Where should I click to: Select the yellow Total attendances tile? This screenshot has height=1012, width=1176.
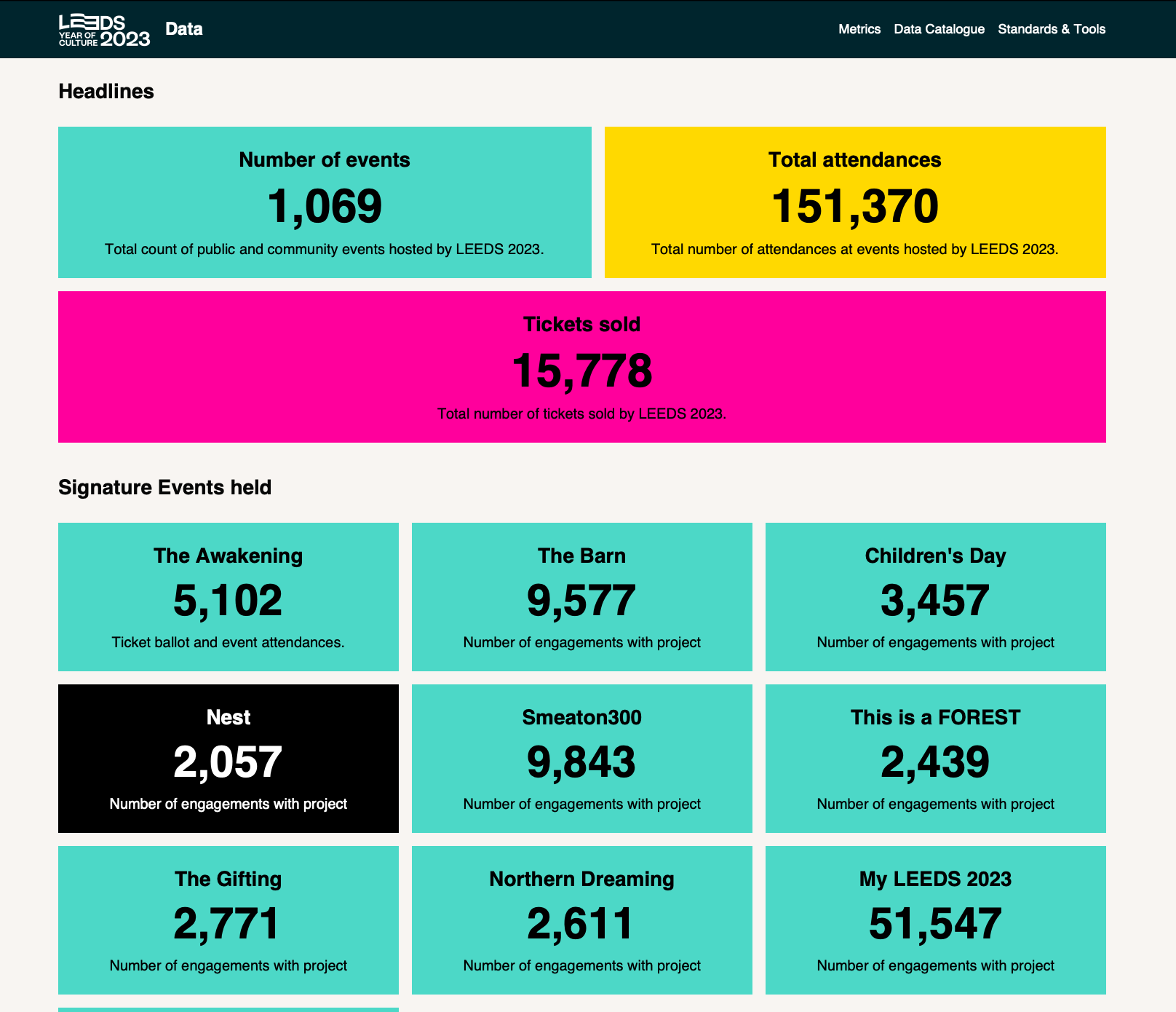click(855, 202)
